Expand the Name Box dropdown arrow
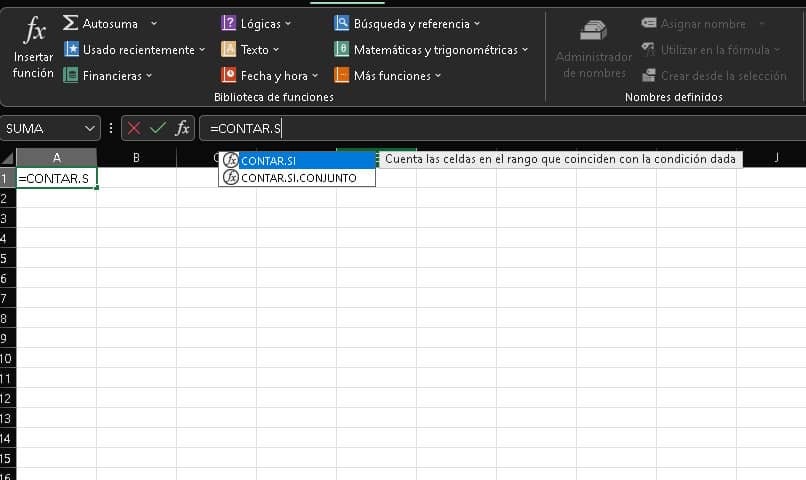Screen dimensions: 806x480 point(91,128)
